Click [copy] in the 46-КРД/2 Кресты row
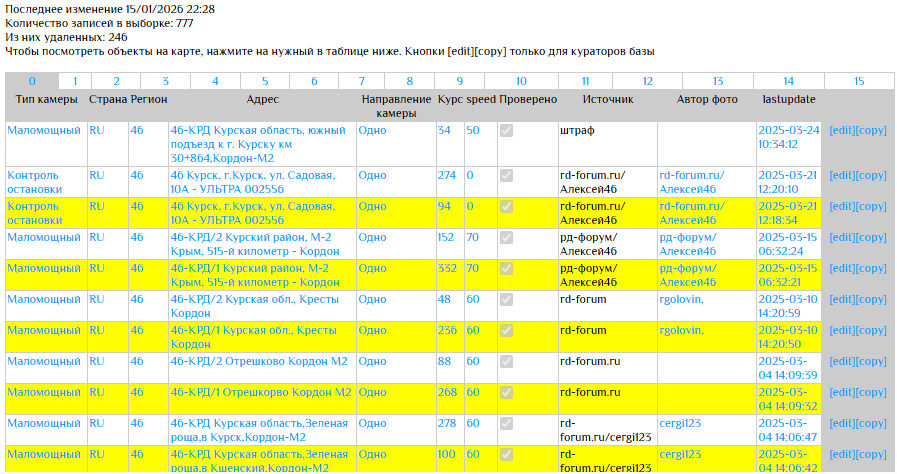 (872, 299)
